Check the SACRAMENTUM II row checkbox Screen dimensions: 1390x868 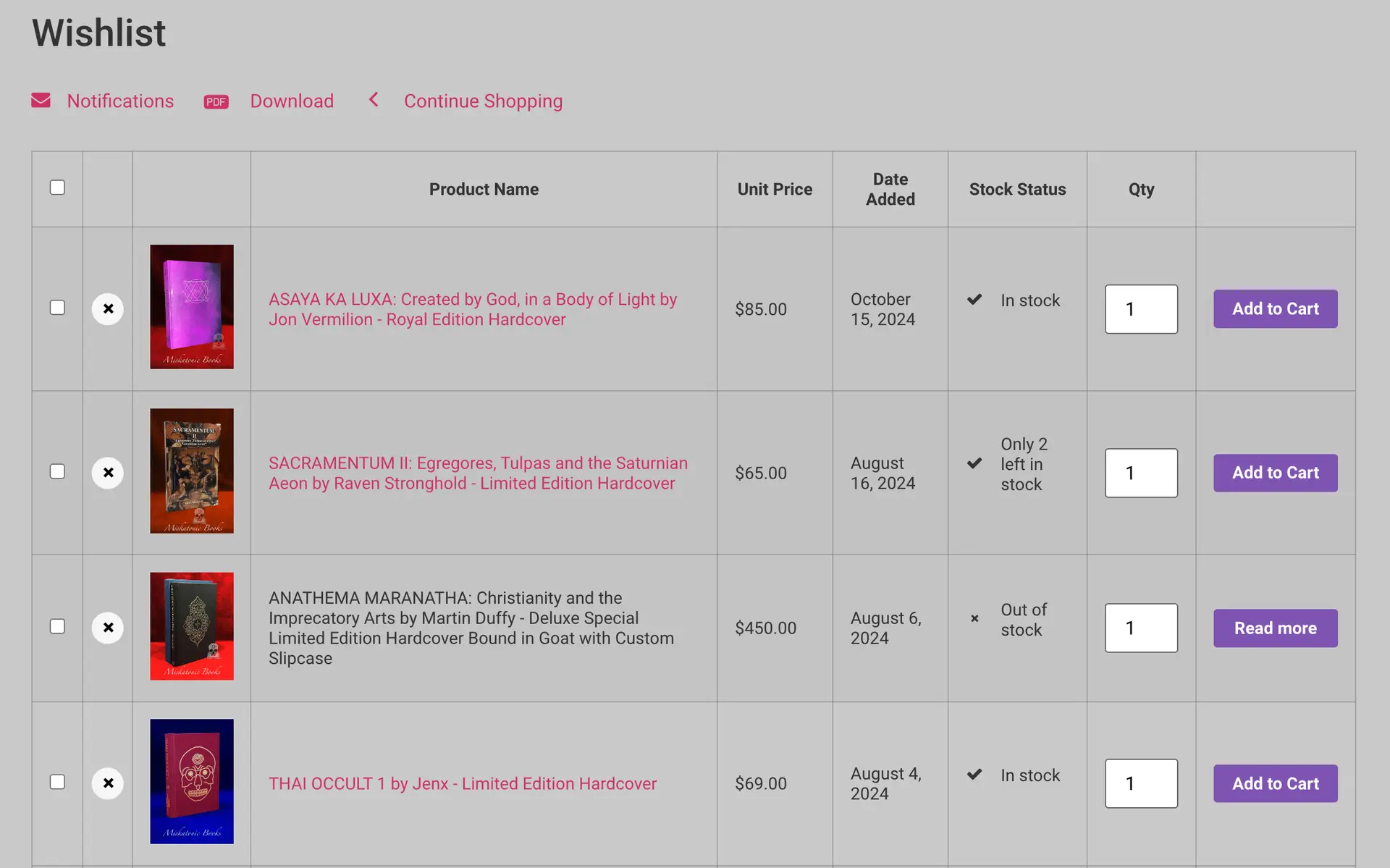(57, 471)
